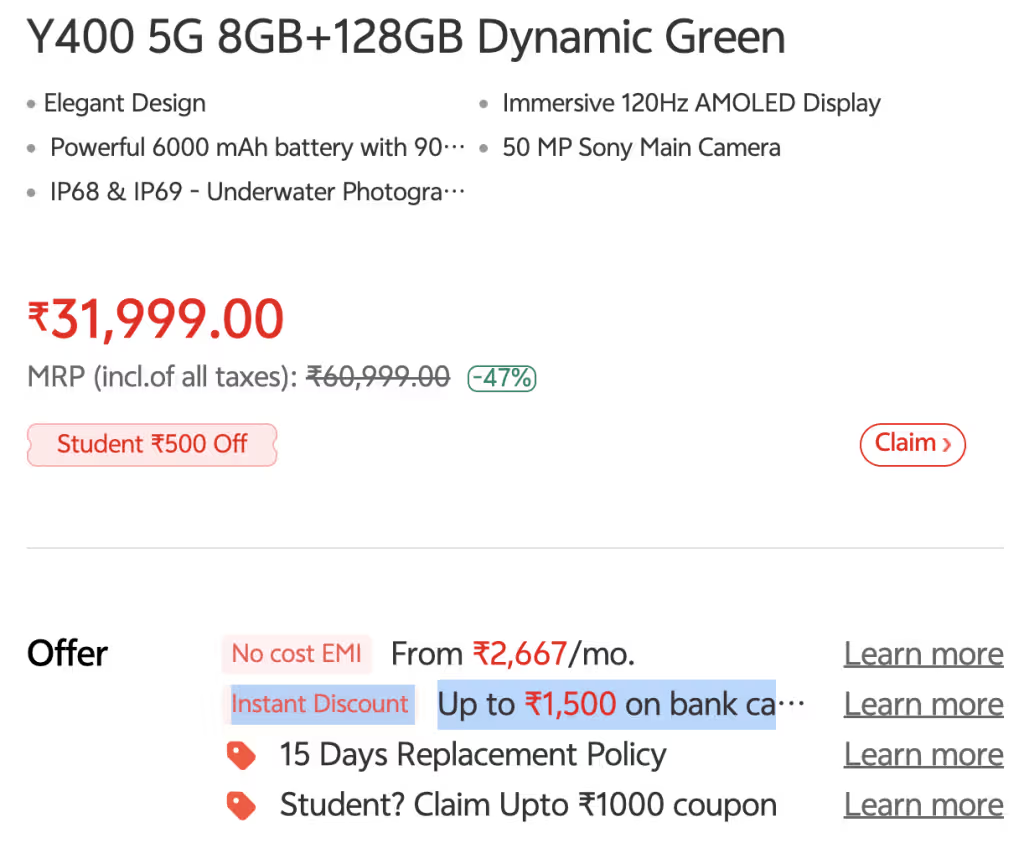Viewport: 1024px width, 843px height.
Task: Open Learn more for Instant Discount offer
Action: [923, 704]
